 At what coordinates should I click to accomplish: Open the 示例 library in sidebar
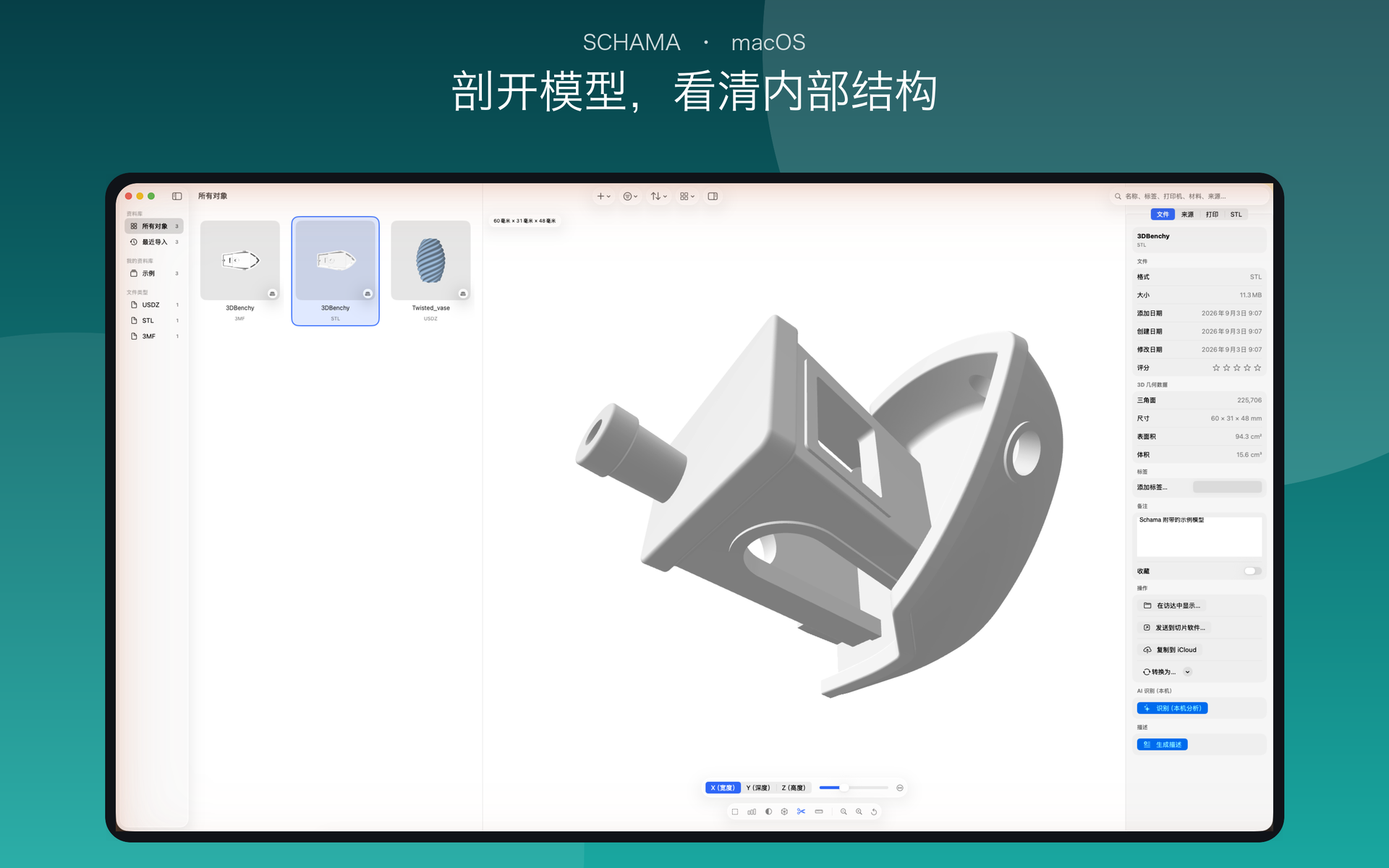(x=154, y=273)
